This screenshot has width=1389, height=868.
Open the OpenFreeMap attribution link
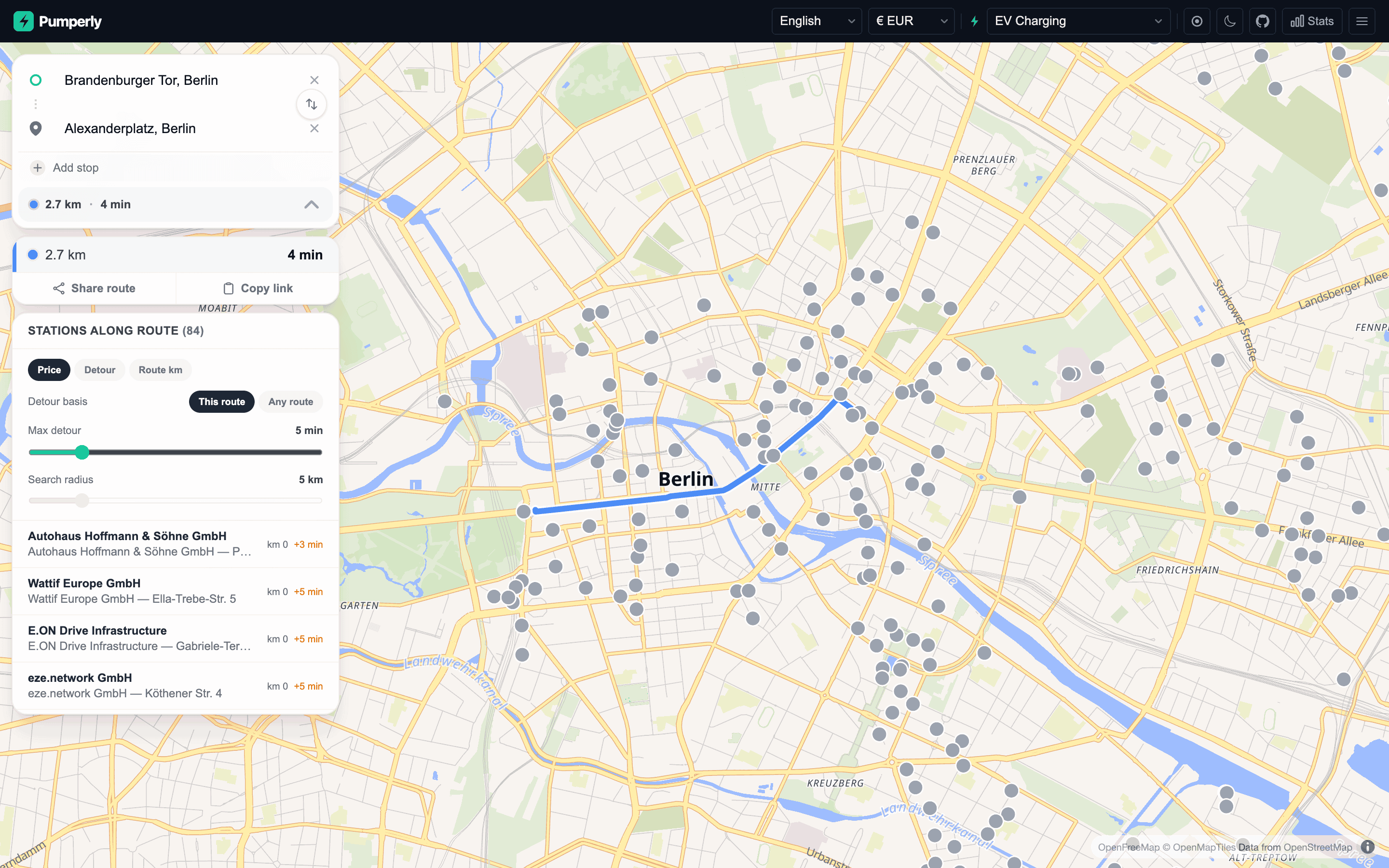point(1129,847)
